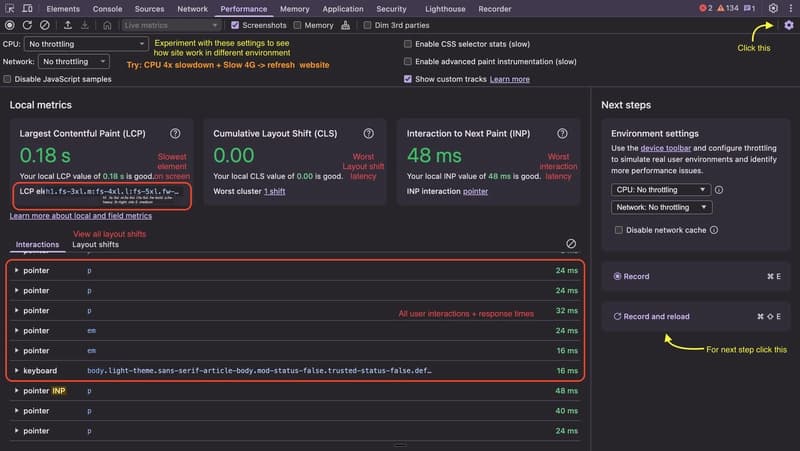Click info icon beside Disable network cache
This screenshot has height=451, width=800.
coord(714,230)
